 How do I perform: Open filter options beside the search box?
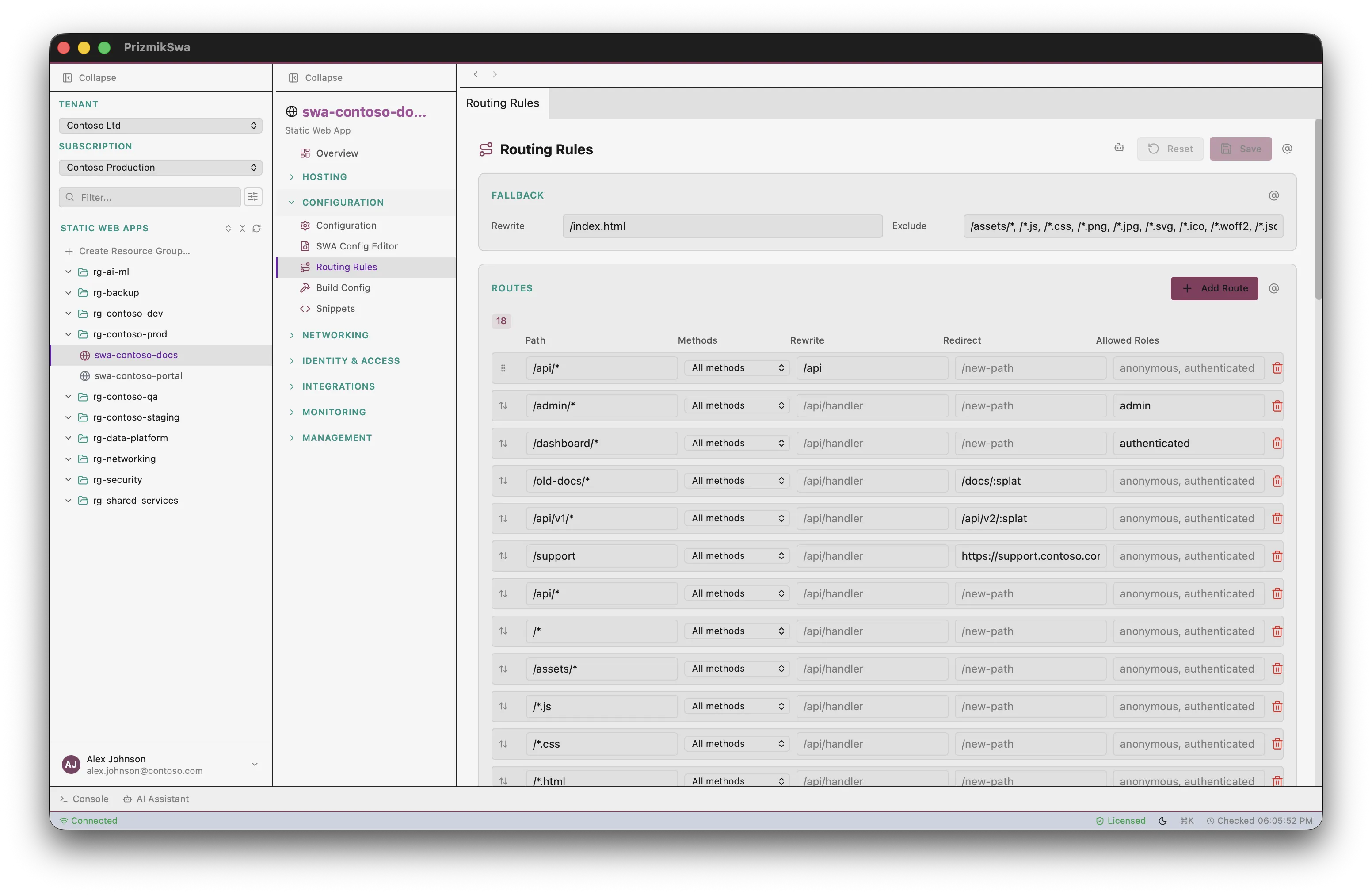253,197
